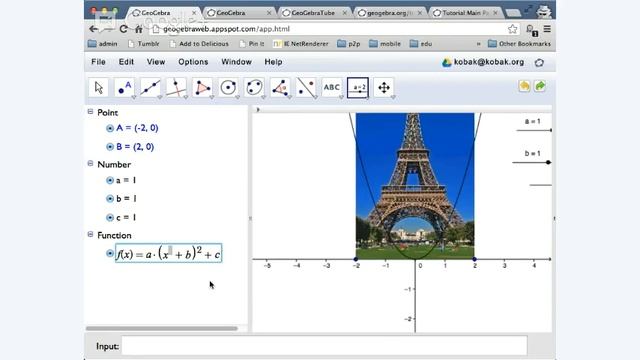This screenshot has width=640, height=360.
Task: Collapse the Point category
Action: pyautogui.click(x=91, y=111)
